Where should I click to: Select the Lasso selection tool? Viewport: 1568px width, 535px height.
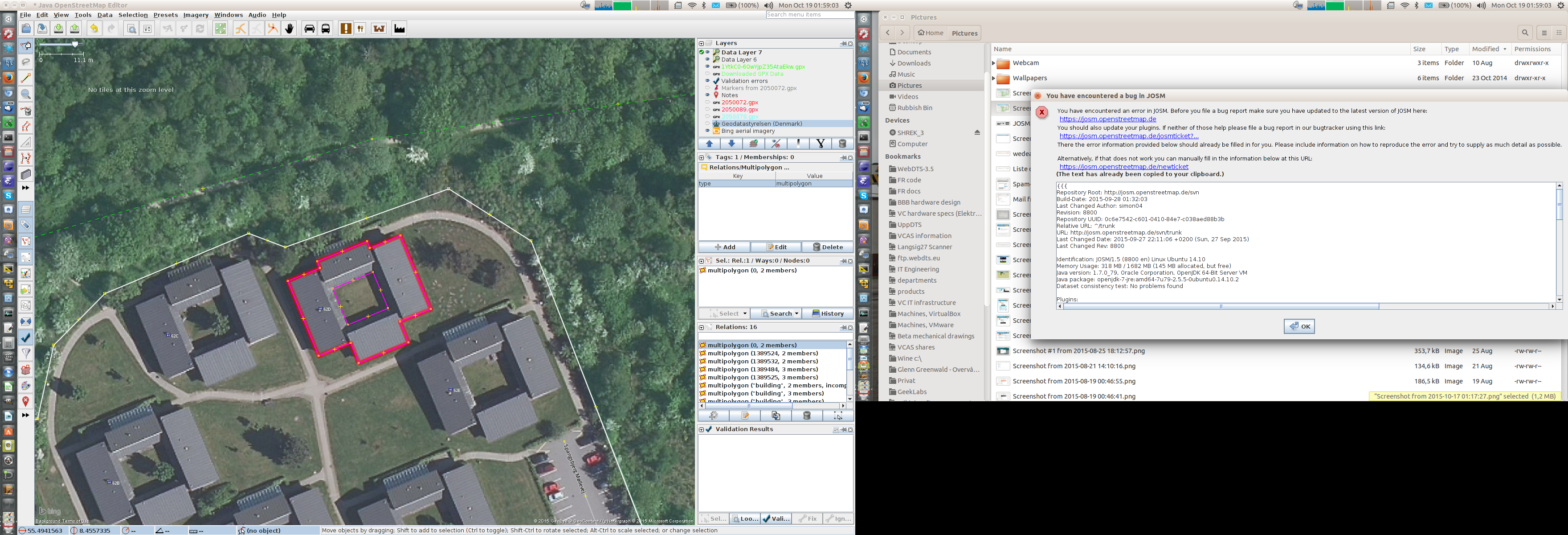pyautogui.click(x=25, y=62)
